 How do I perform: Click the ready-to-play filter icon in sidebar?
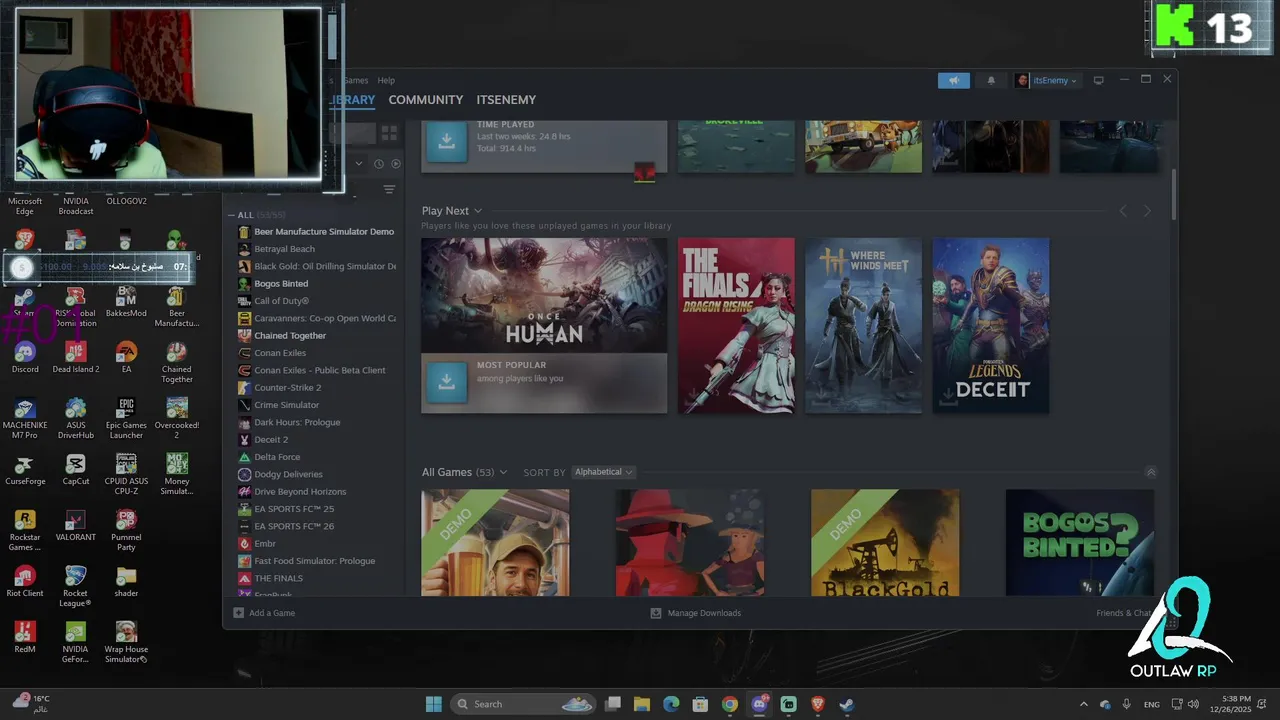pos(396,163)
